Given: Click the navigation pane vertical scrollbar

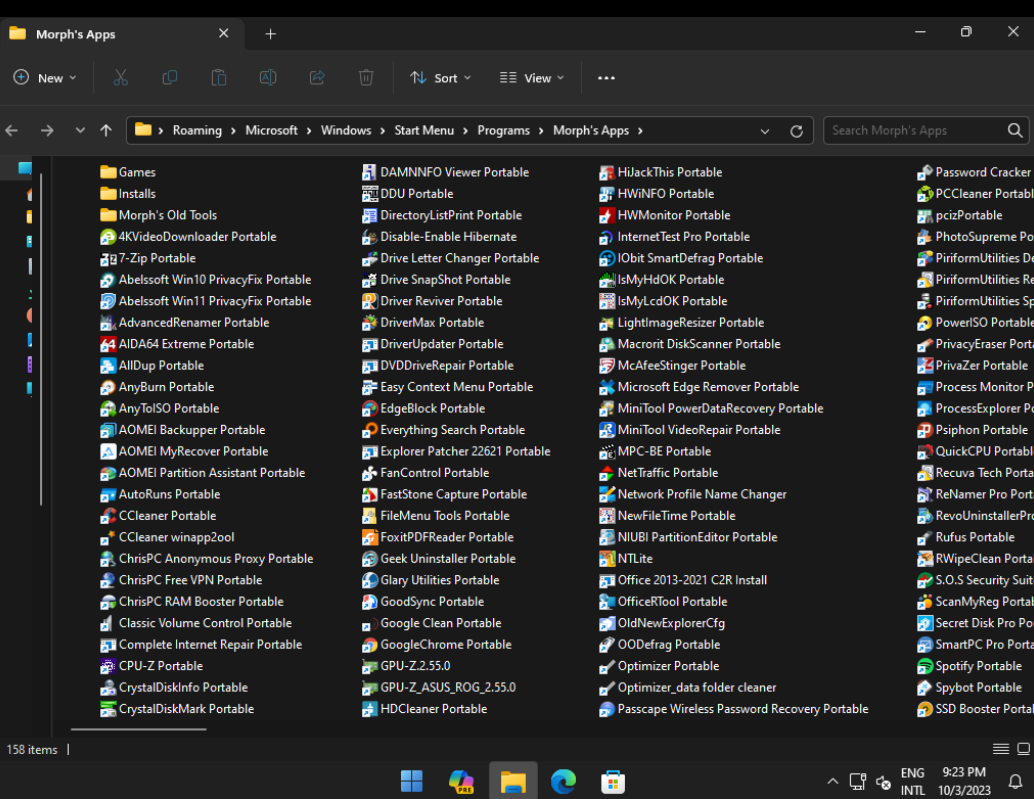Looking at the screenshot, I should click(41, 340).
